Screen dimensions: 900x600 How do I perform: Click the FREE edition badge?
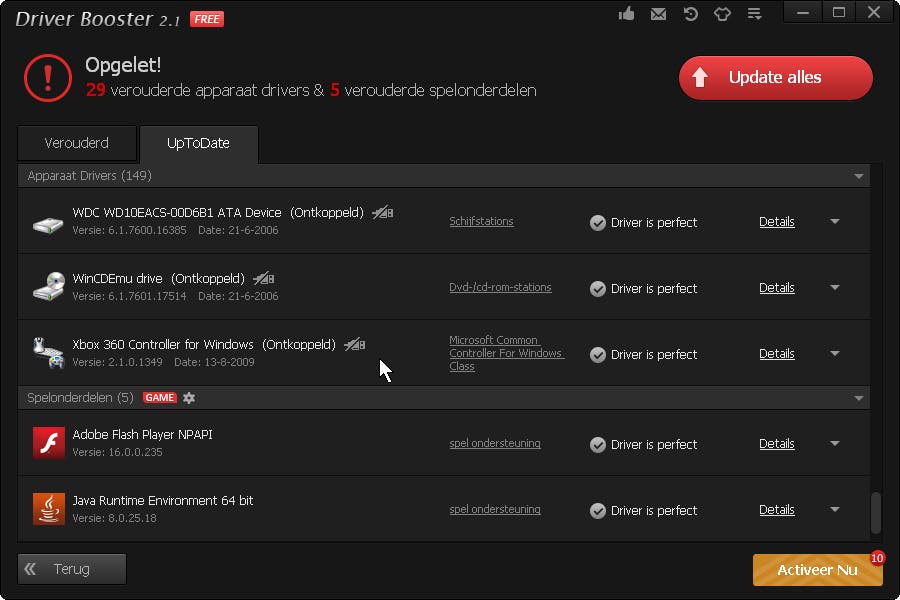pyautogui.click(x=207, y=19)
